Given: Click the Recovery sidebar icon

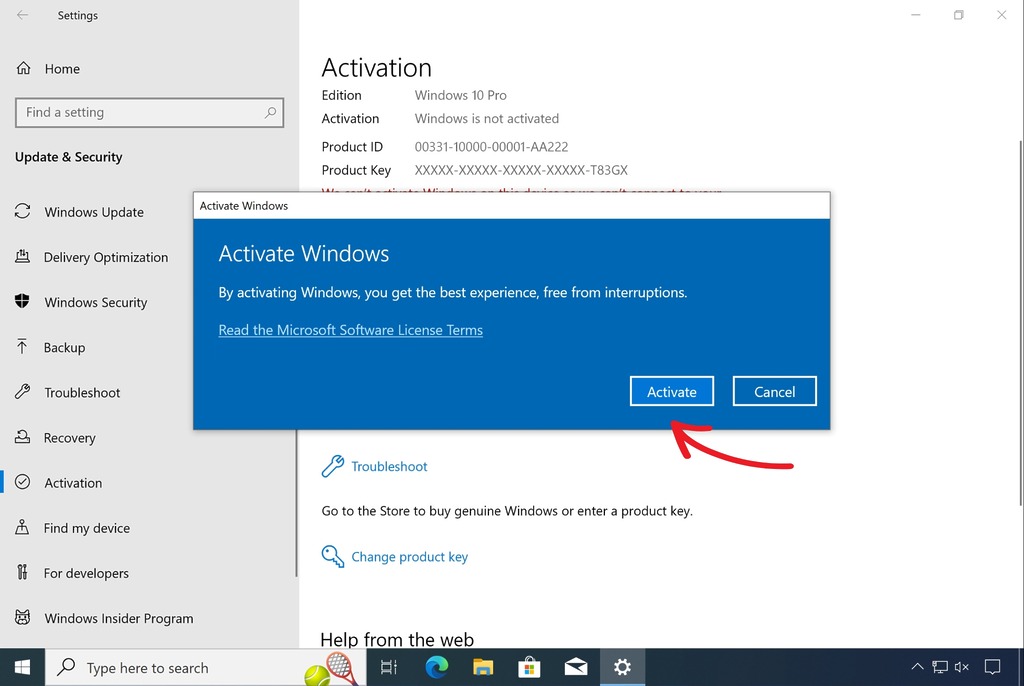Looking at the screenshot, I should [22, 436].
